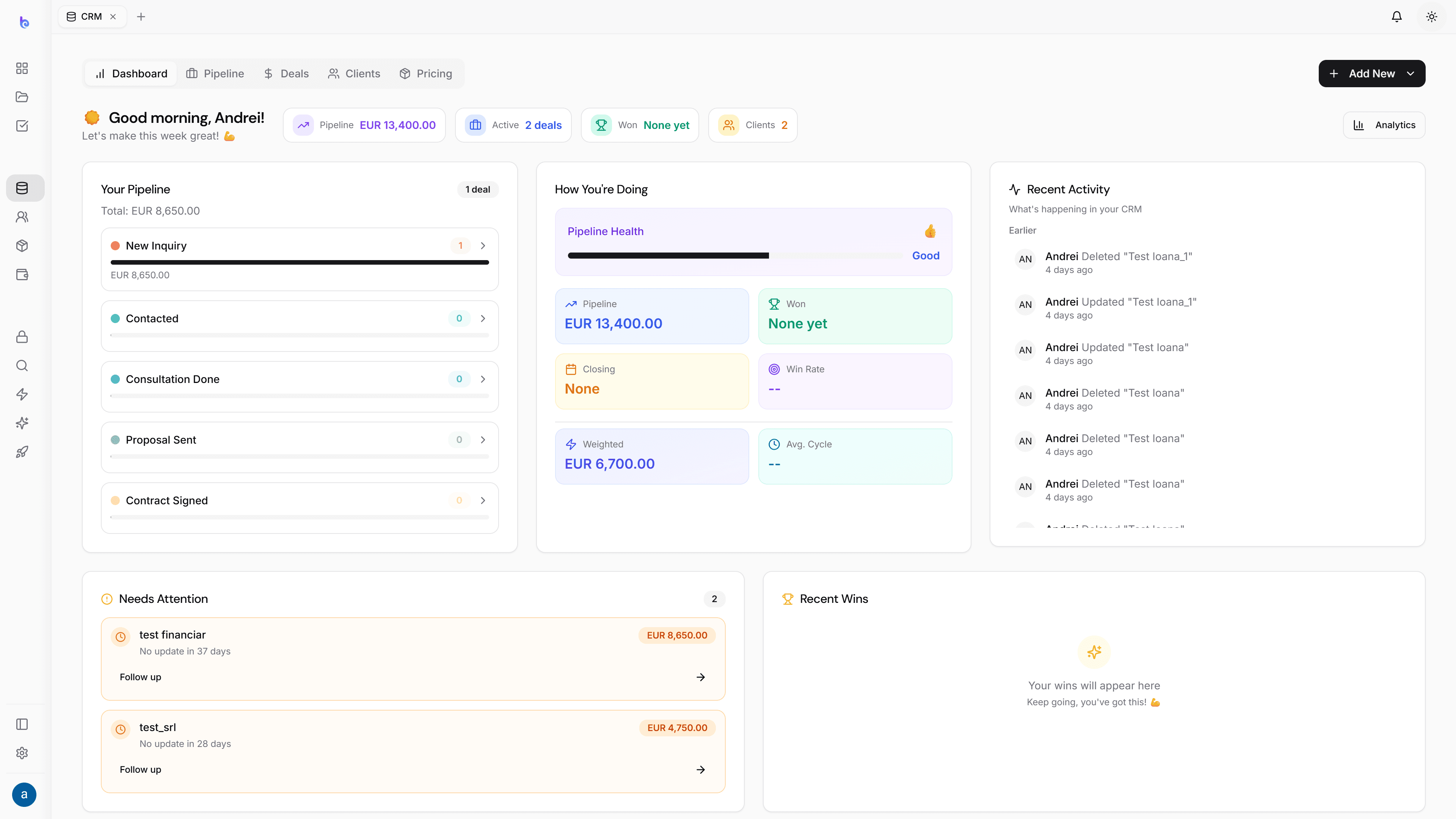
Task: Expand the Contract Signed stage chevron
Action: [483, 500]
